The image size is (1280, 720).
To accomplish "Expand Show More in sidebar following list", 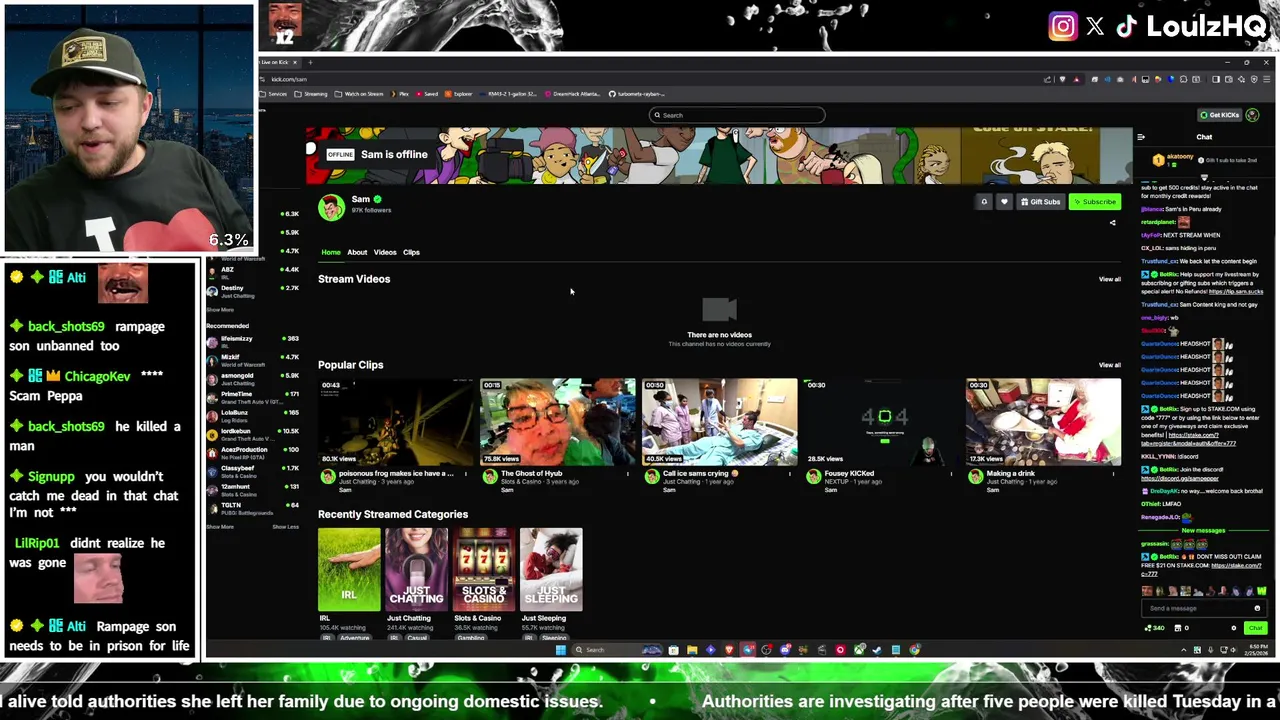I will [220, 310].
